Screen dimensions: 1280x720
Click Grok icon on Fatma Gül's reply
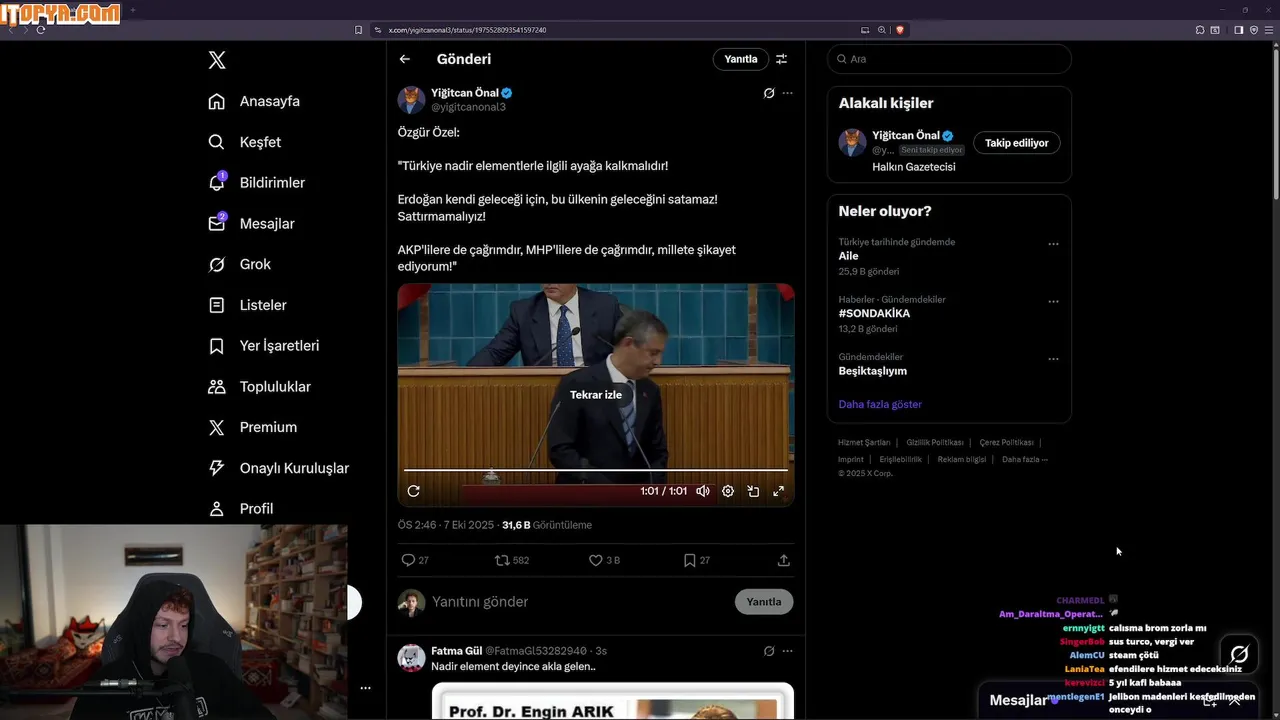click(x=768, y=651)
